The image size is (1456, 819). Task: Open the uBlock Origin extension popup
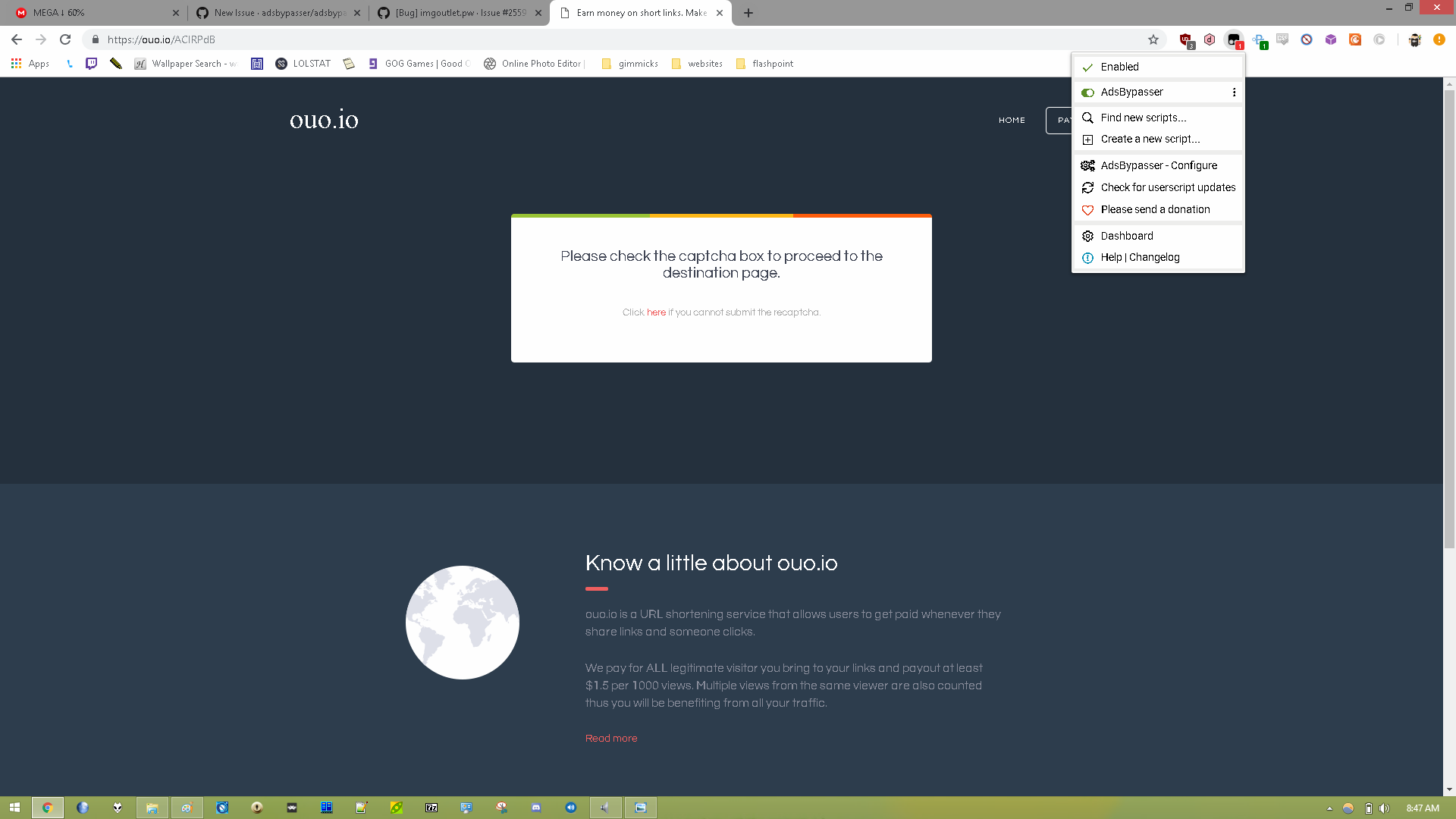click(1186, 39)
